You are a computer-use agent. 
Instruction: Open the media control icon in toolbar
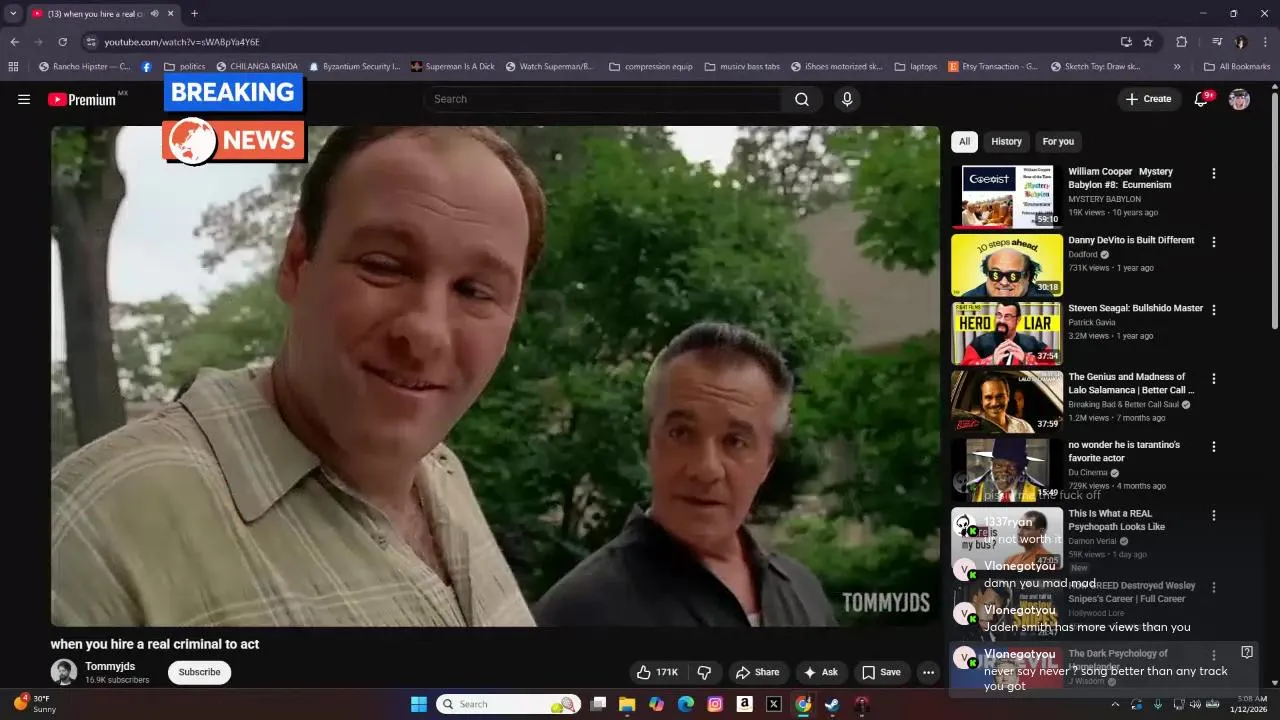tap(1217, 42)
